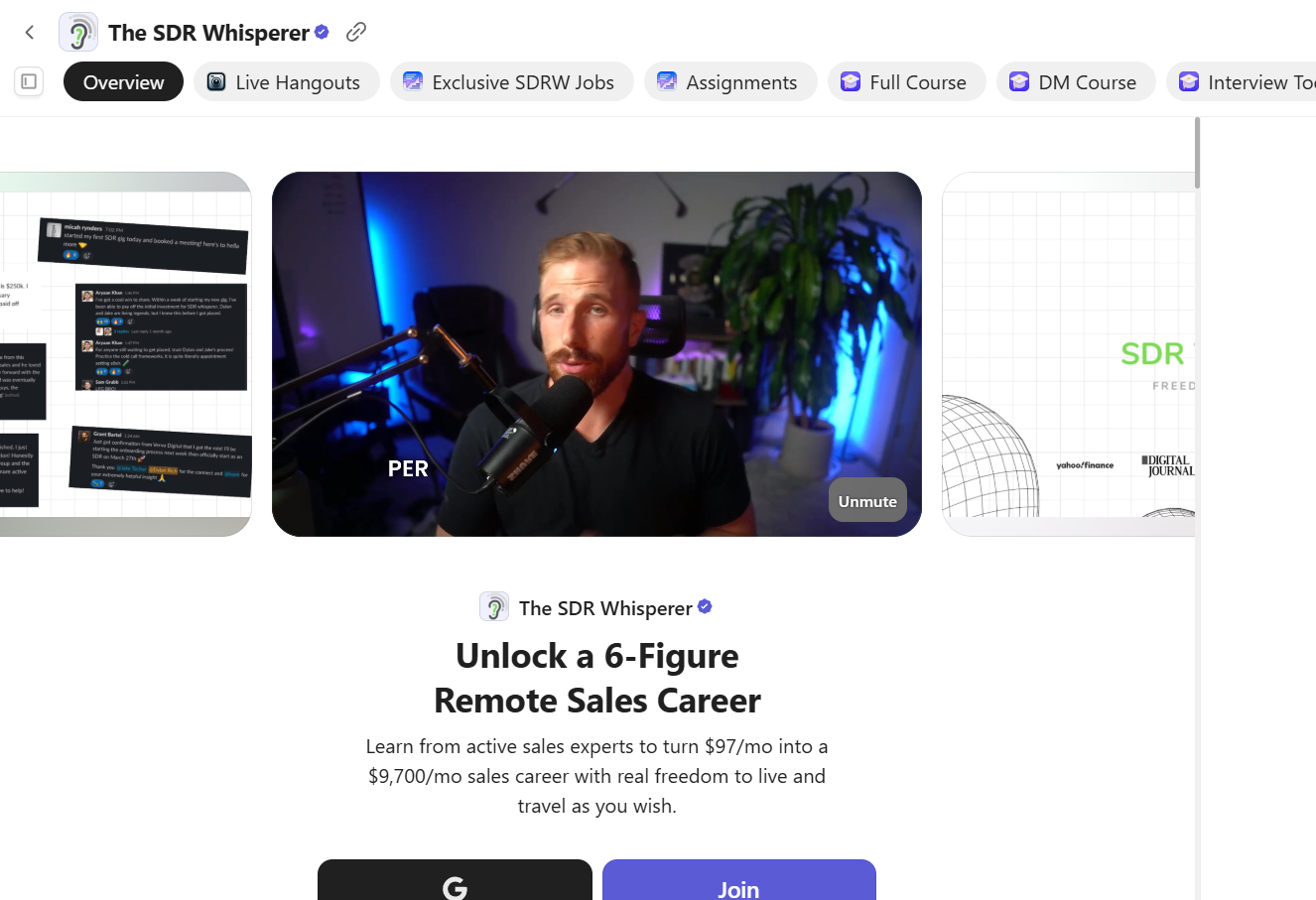Click the verified badge next to header title
The height and width of the screenshot is (900, 1316).
pos(322,32)
